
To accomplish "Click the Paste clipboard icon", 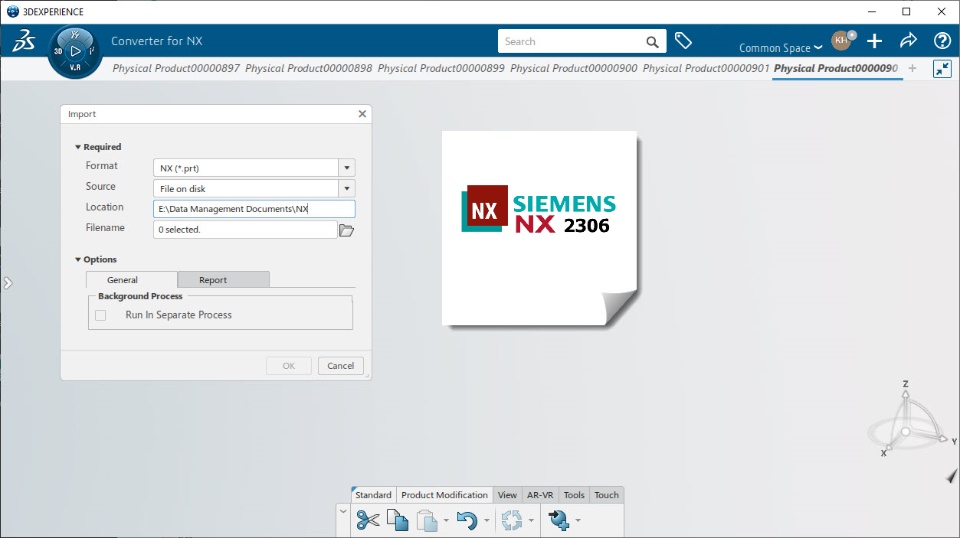I will point(427,521).
